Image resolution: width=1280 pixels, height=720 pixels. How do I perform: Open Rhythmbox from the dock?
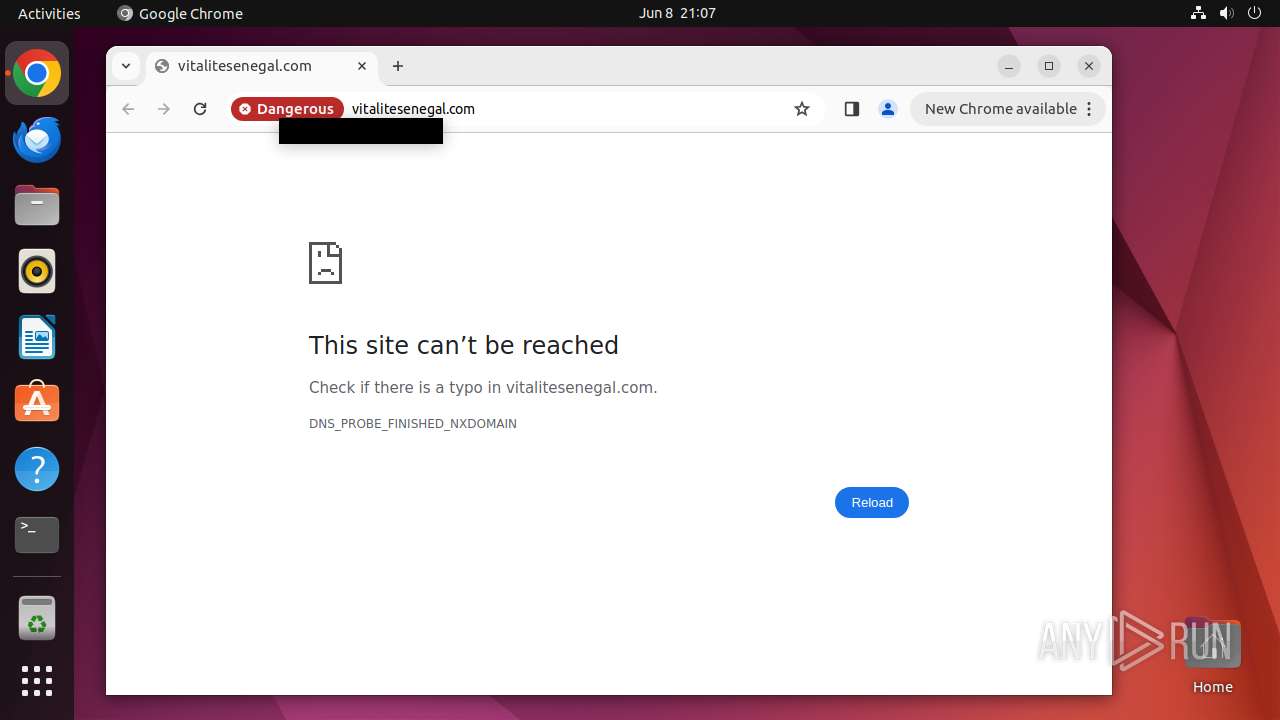pyautogui.click(x=37, y=271)
